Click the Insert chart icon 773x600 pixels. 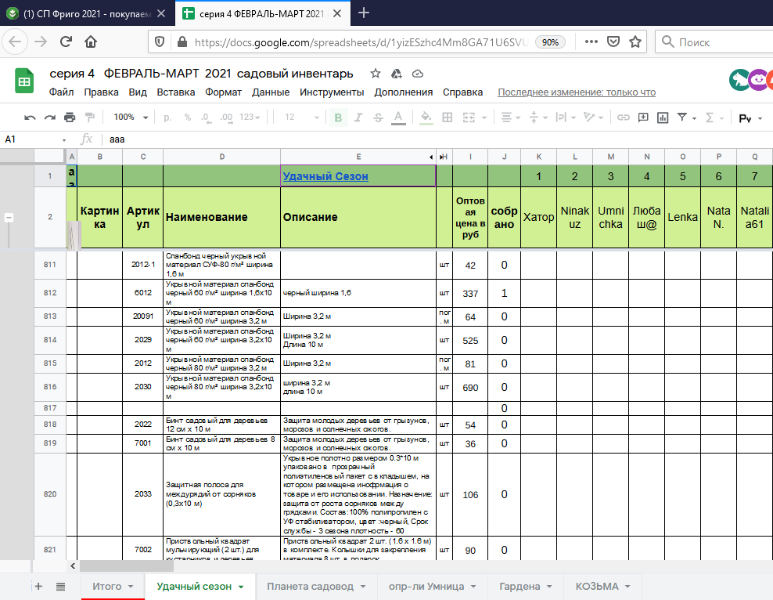pos(665,117)
